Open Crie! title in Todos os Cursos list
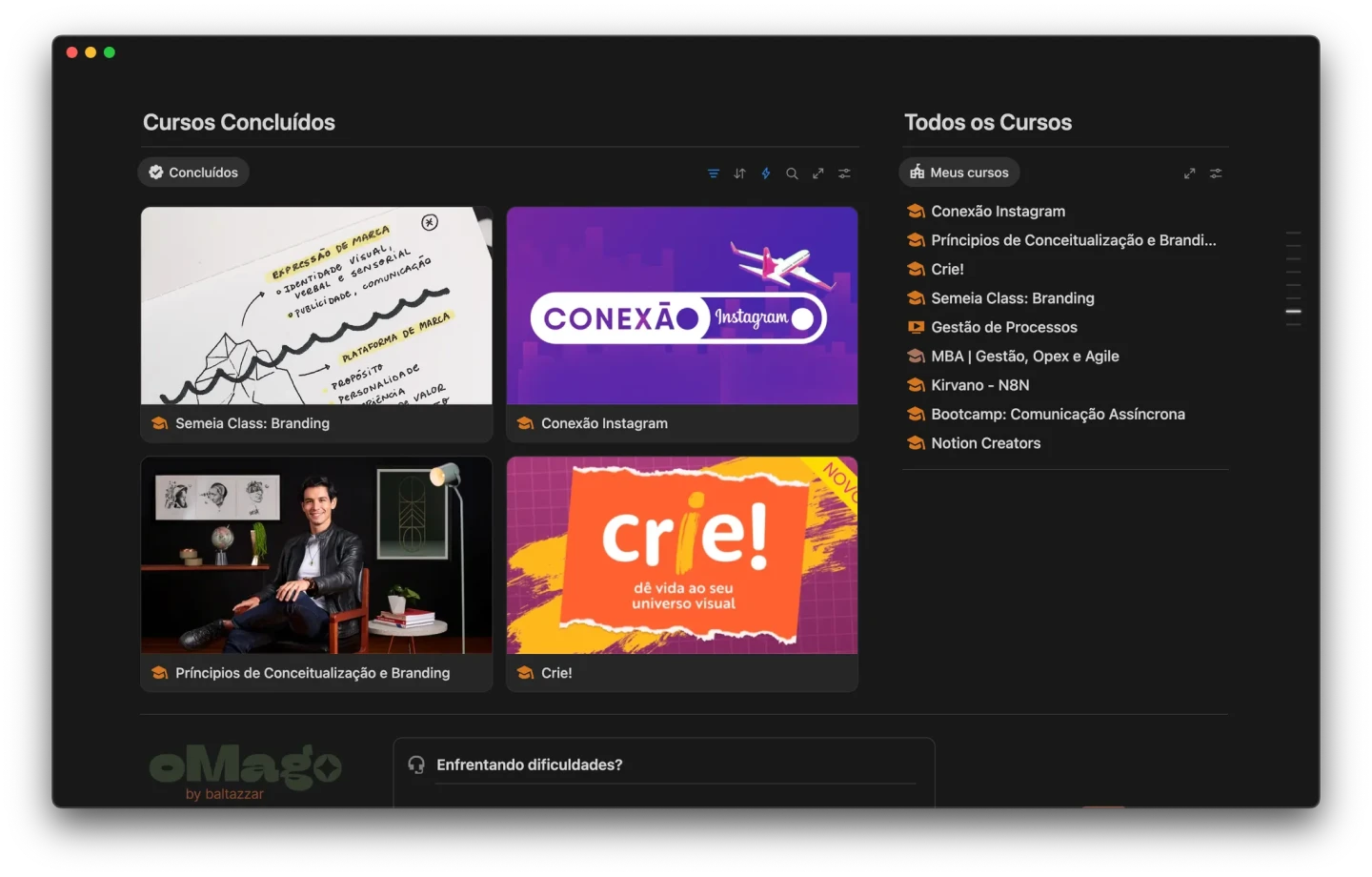 [x=948, y=270]
